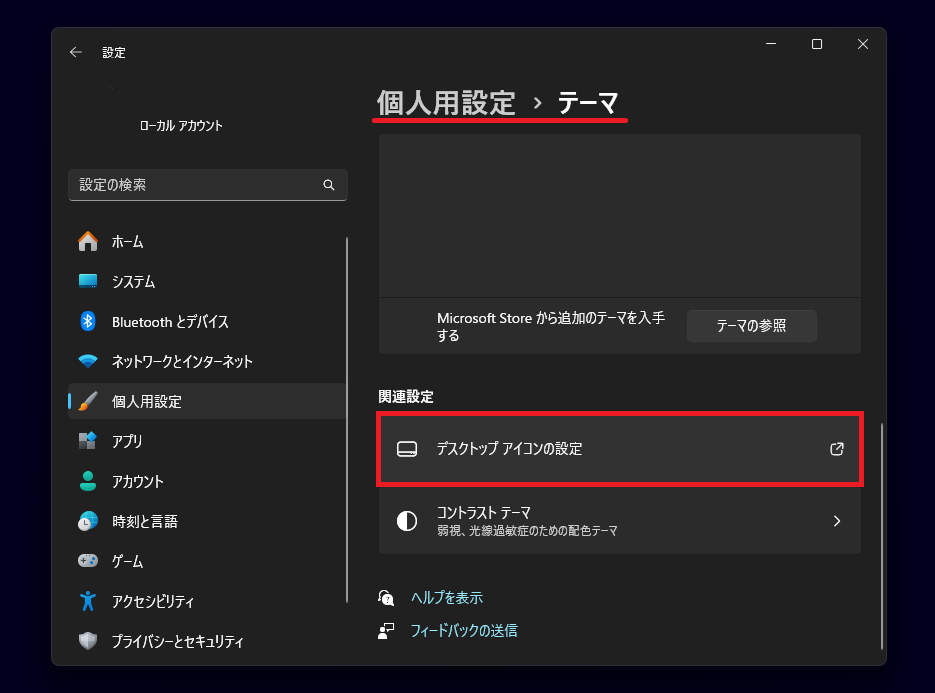Click the sidebar navigation scrollbar
The image size is (935, 693).
click(x=346, y=420)
